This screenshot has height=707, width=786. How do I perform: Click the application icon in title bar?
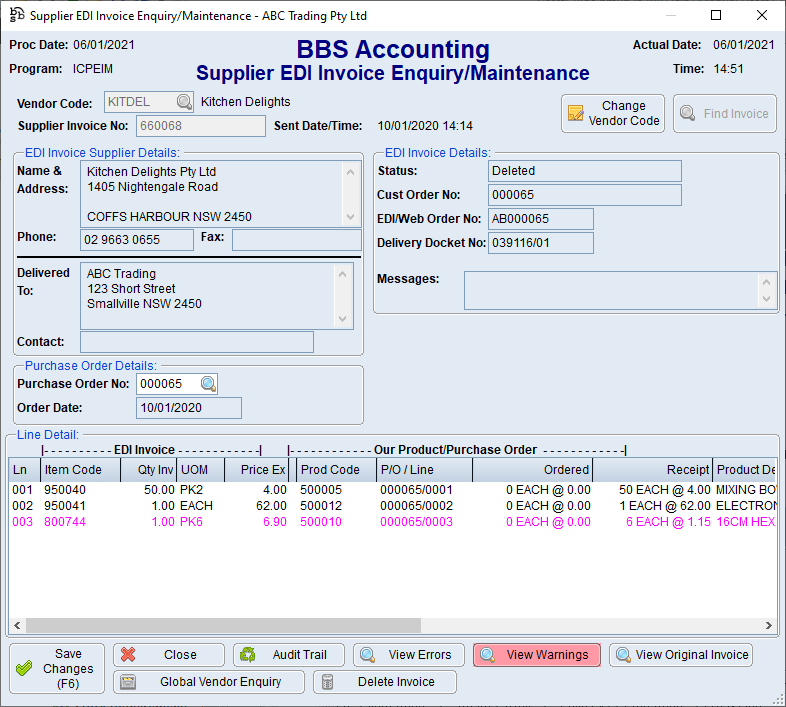point(17,15)
